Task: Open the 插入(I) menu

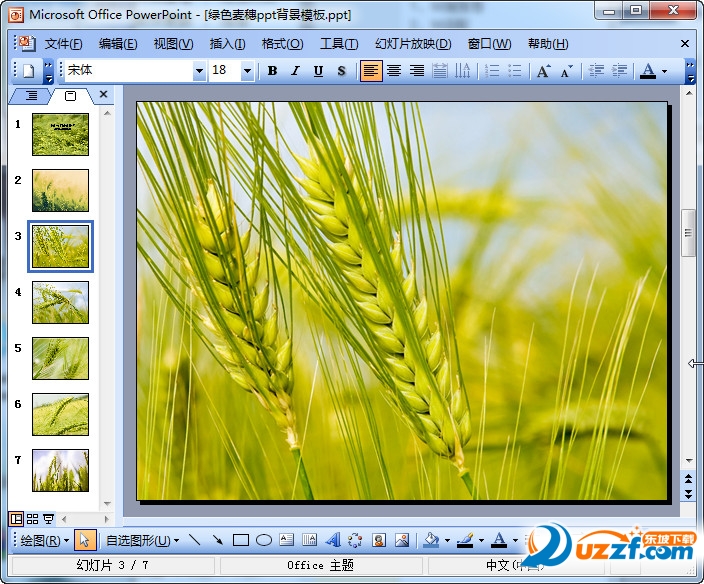Action: click(228, 44)
